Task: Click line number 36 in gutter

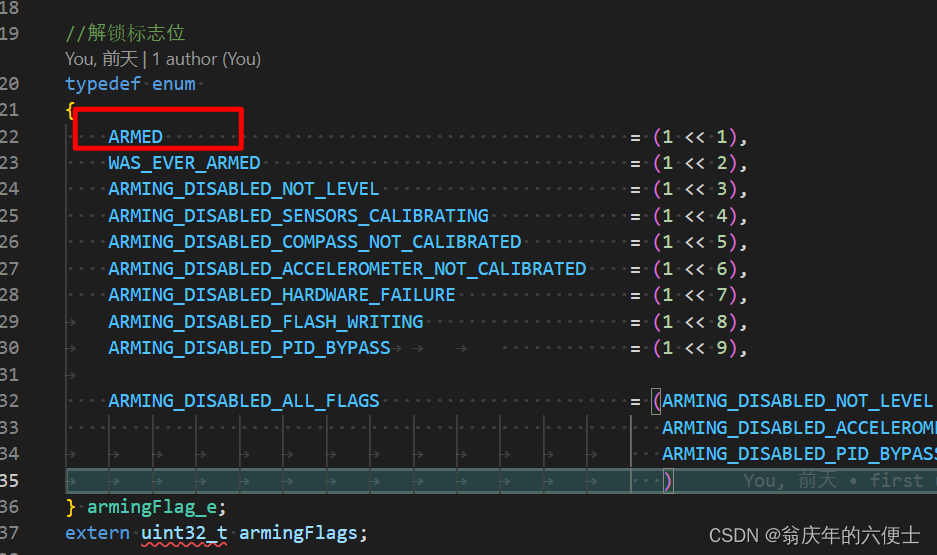Action: [x=10, y=507]
